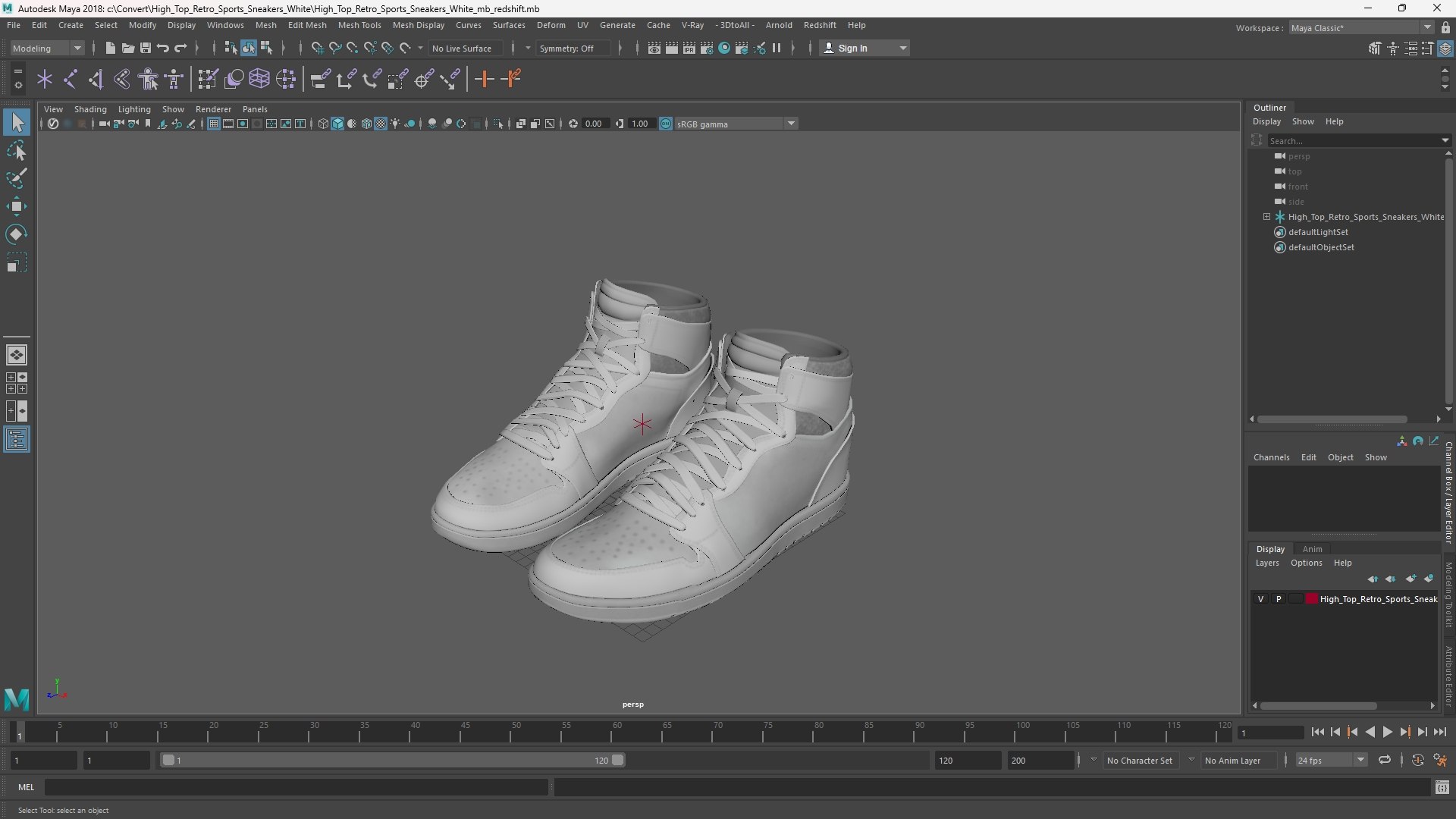
Task: Activate the Rotate tool in toolbox
Action: point(17,234)
